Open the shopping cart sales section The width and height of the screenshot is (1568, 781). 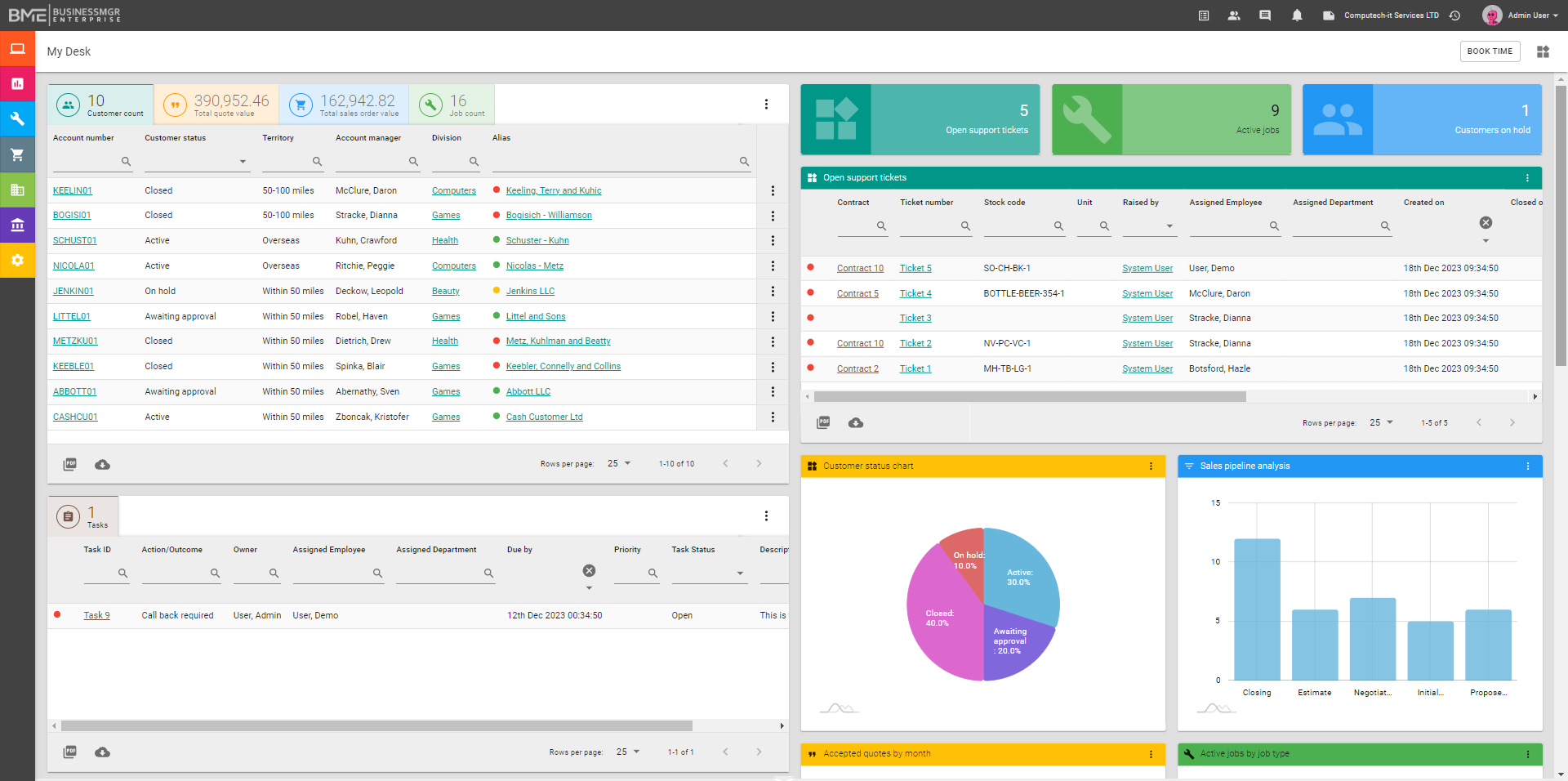(x=18, y=154)
